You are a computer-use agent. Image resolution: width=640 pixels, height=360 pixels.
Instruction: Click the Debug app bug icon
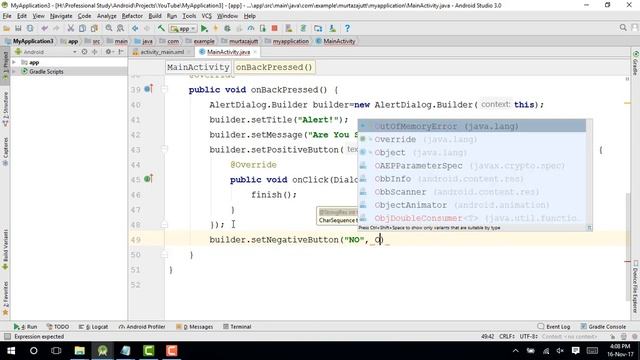coord(227,28)
